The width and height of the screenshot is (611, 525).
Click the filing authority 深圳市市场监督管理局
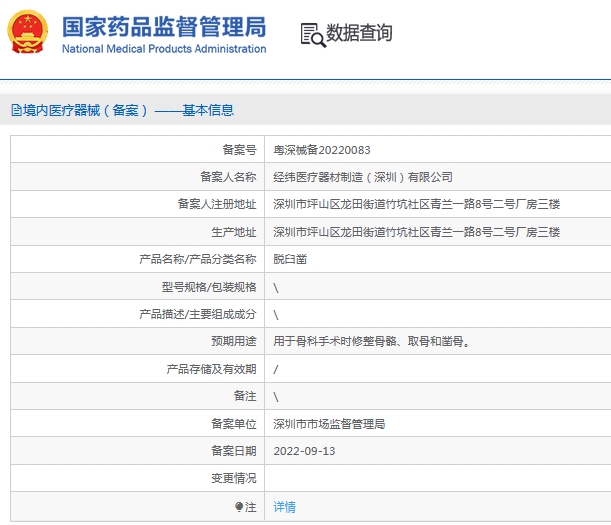[x=329, y=424]
